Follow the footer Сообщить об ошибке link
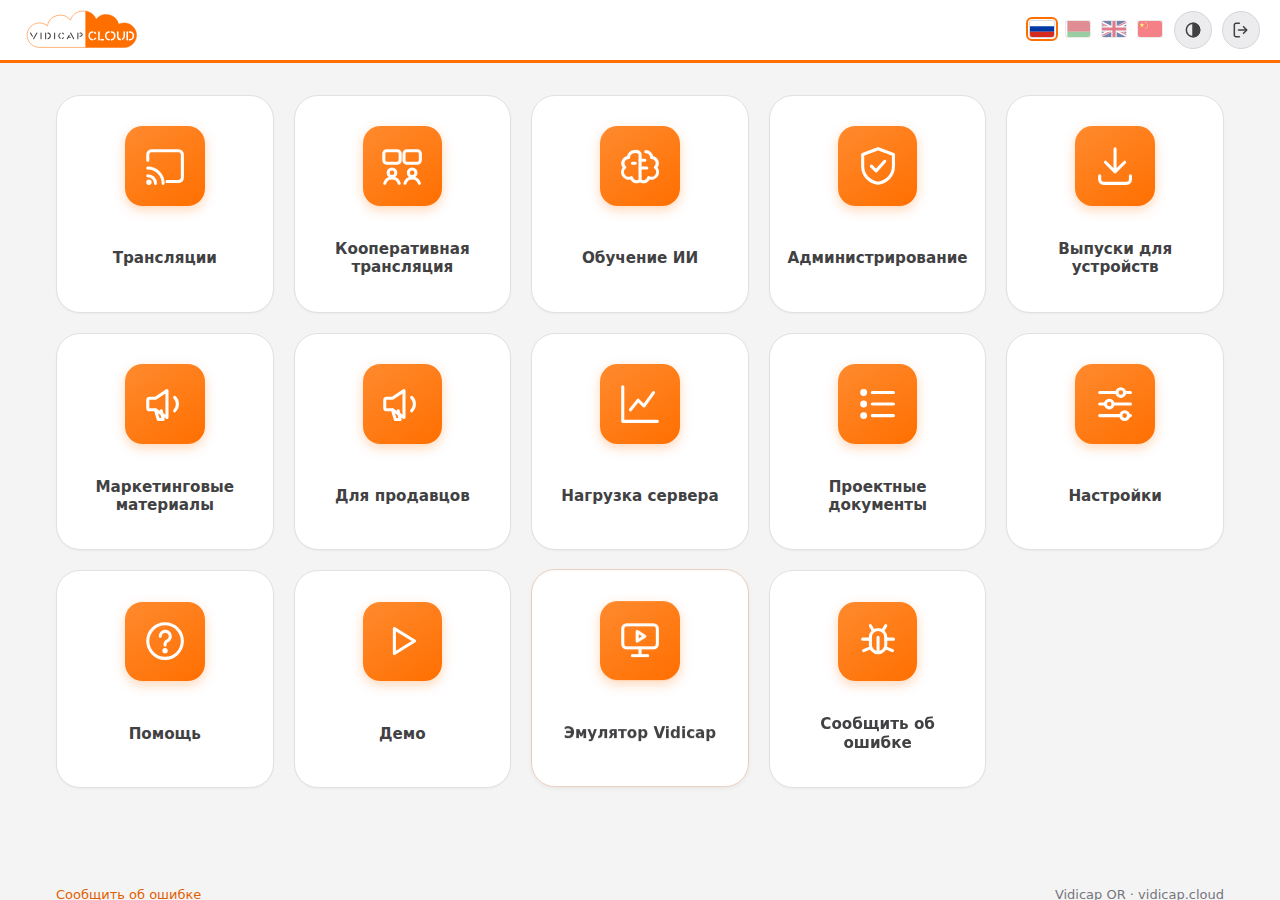This screenshot has width=1280, height=900. 128,894
